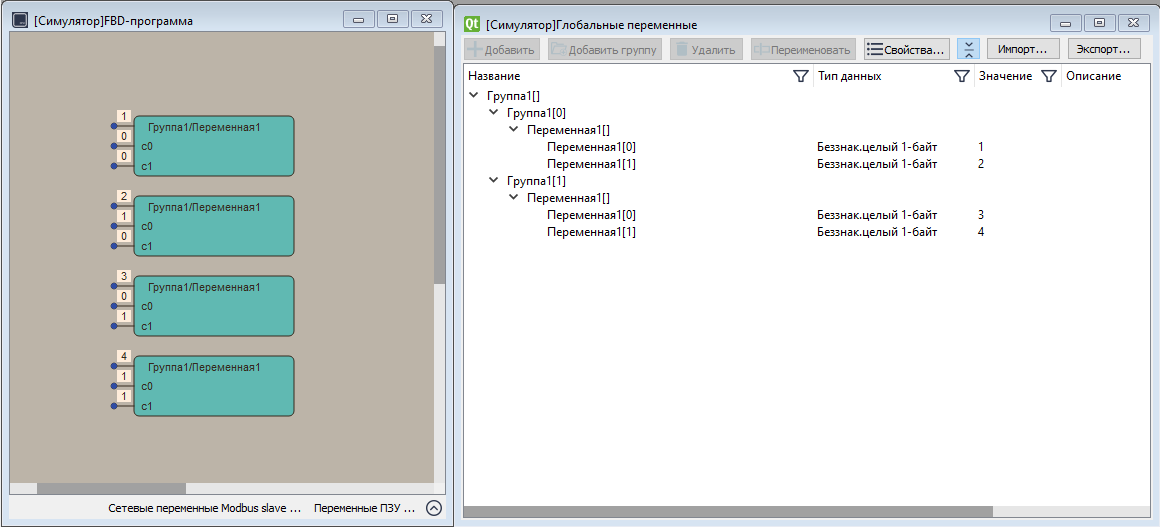Click the FBD-программа window title icon
This screenshot has height=527, width=1160.
pyautogui.click(x=20, y=20)
